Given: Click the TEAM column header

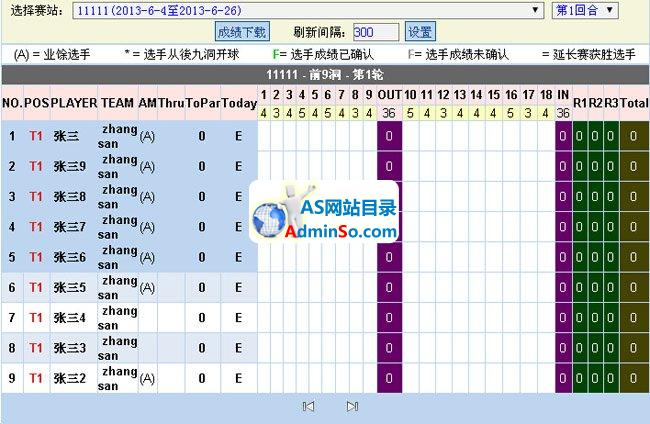Looking at the screenshot, I should (x=117, y=103).
